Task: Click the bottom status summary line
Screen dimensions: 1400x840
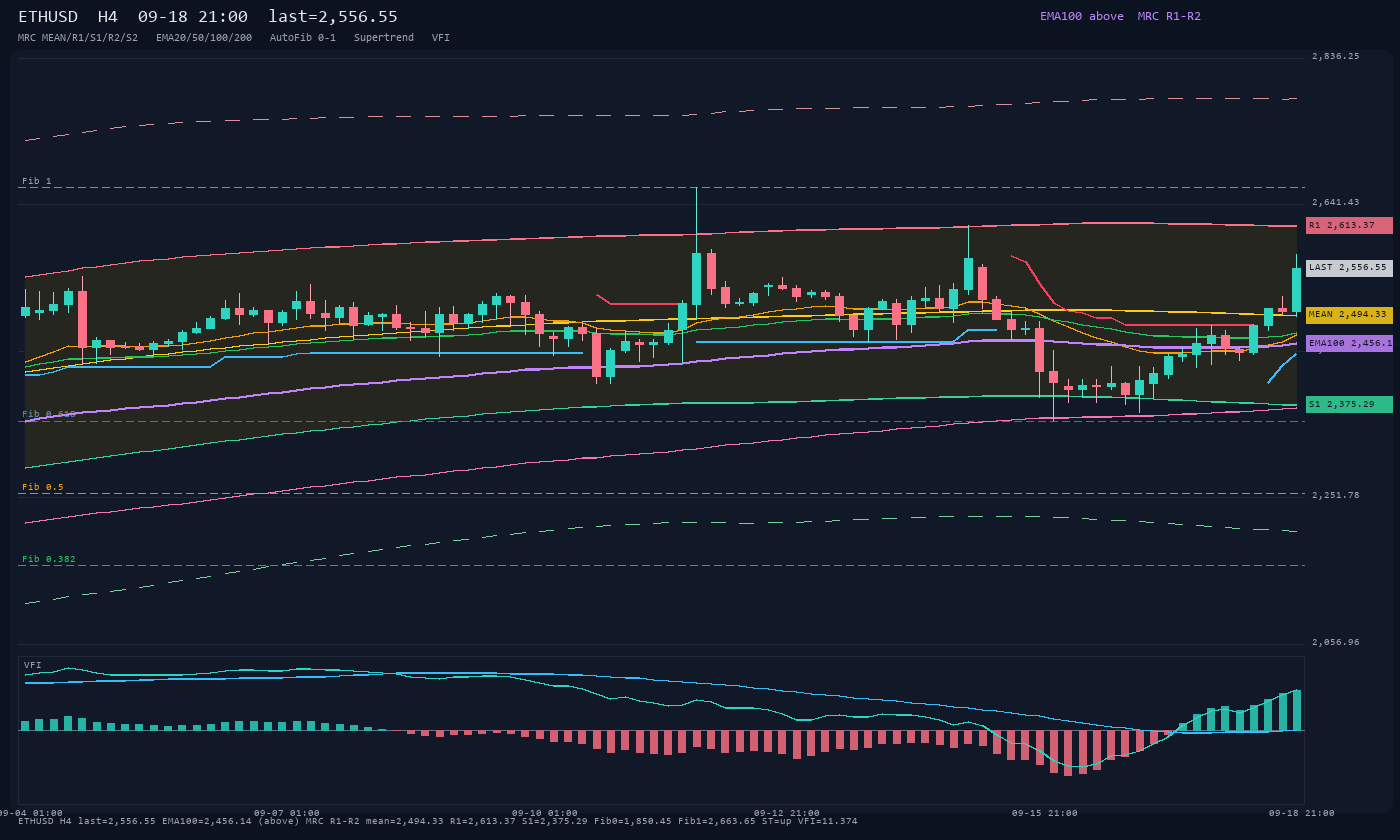Action: point(438,822)
